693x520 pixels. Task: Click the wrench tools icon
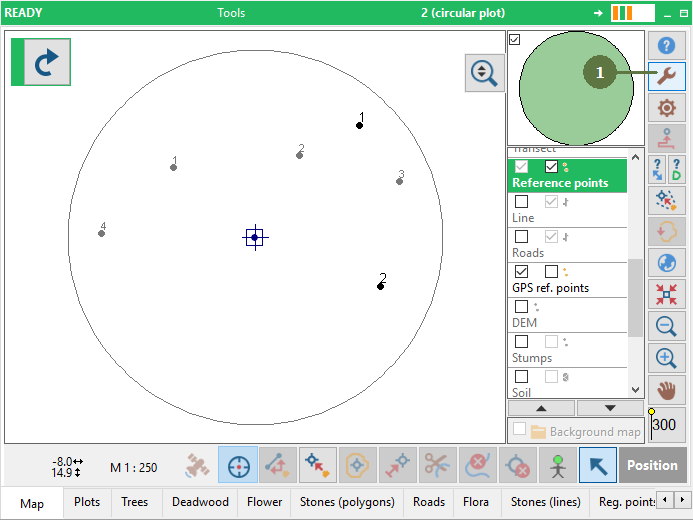point(667,77)
